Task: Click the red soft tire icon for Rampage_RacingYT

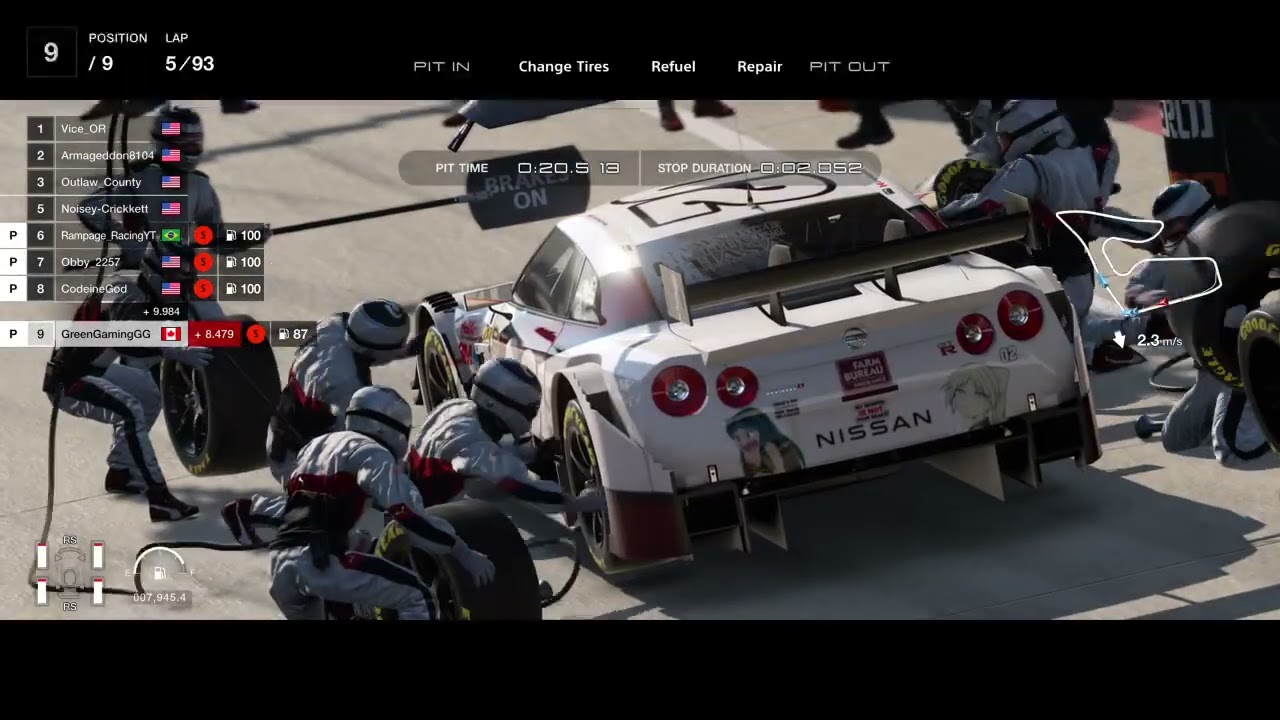Action: [x=203, y=236]
